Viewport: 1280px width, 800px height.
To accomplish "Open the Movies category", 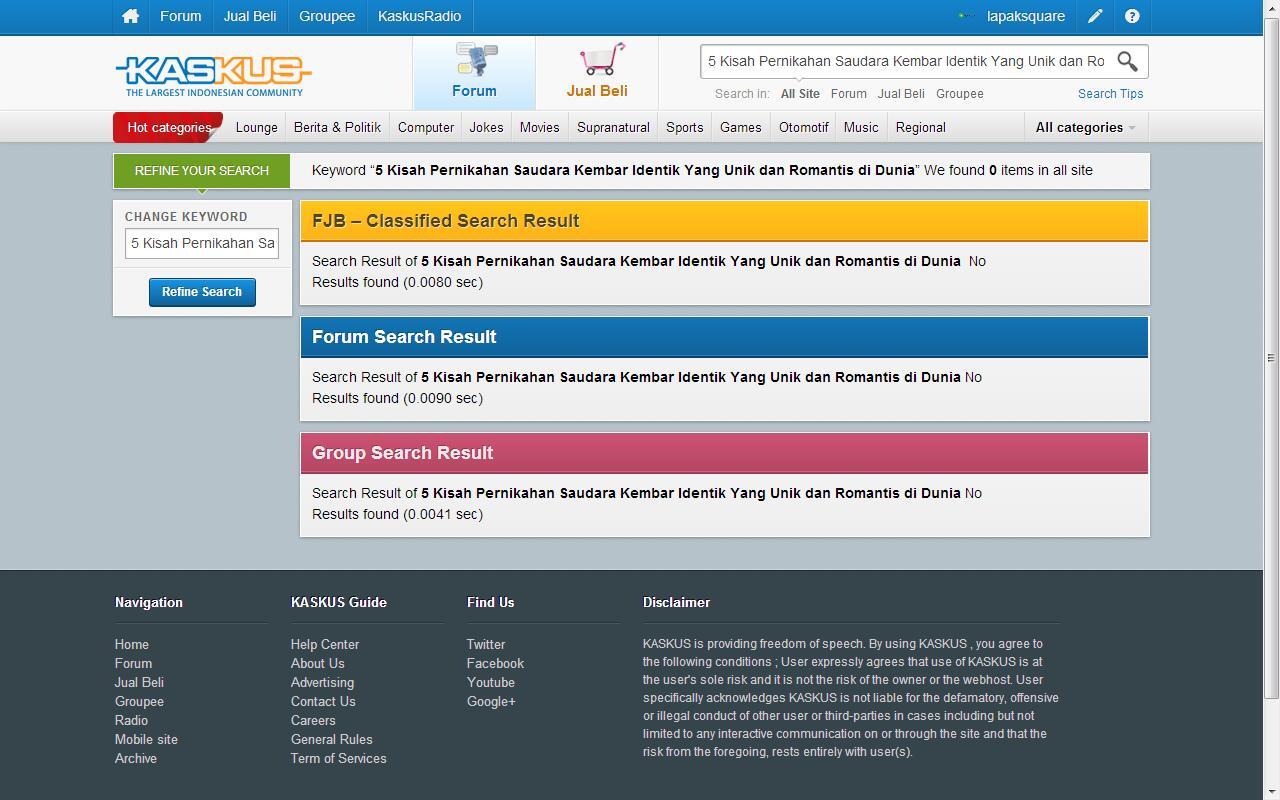I will [x=539, y=127].
